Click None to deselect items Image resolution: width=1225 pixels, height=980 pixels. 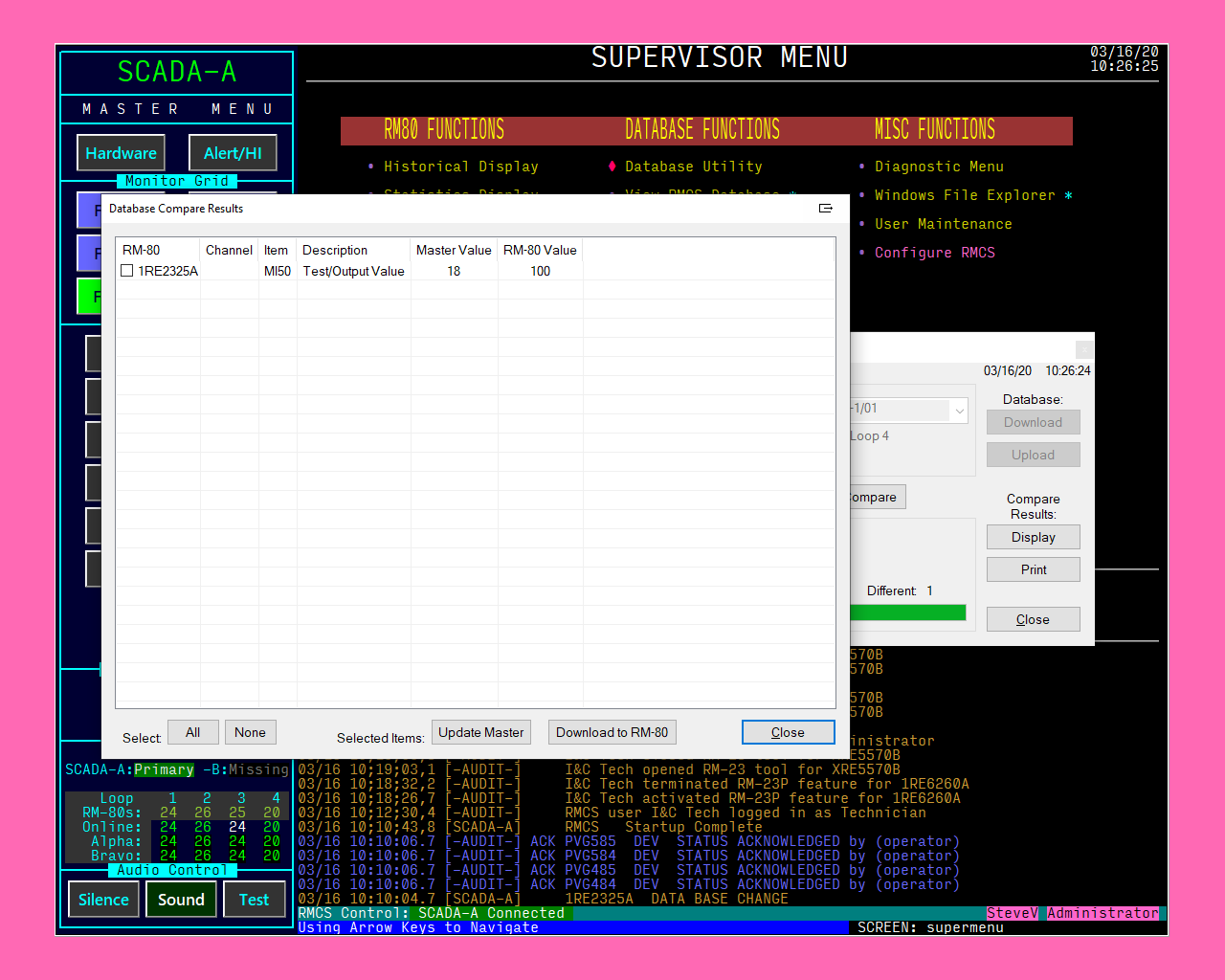(250, 733)
